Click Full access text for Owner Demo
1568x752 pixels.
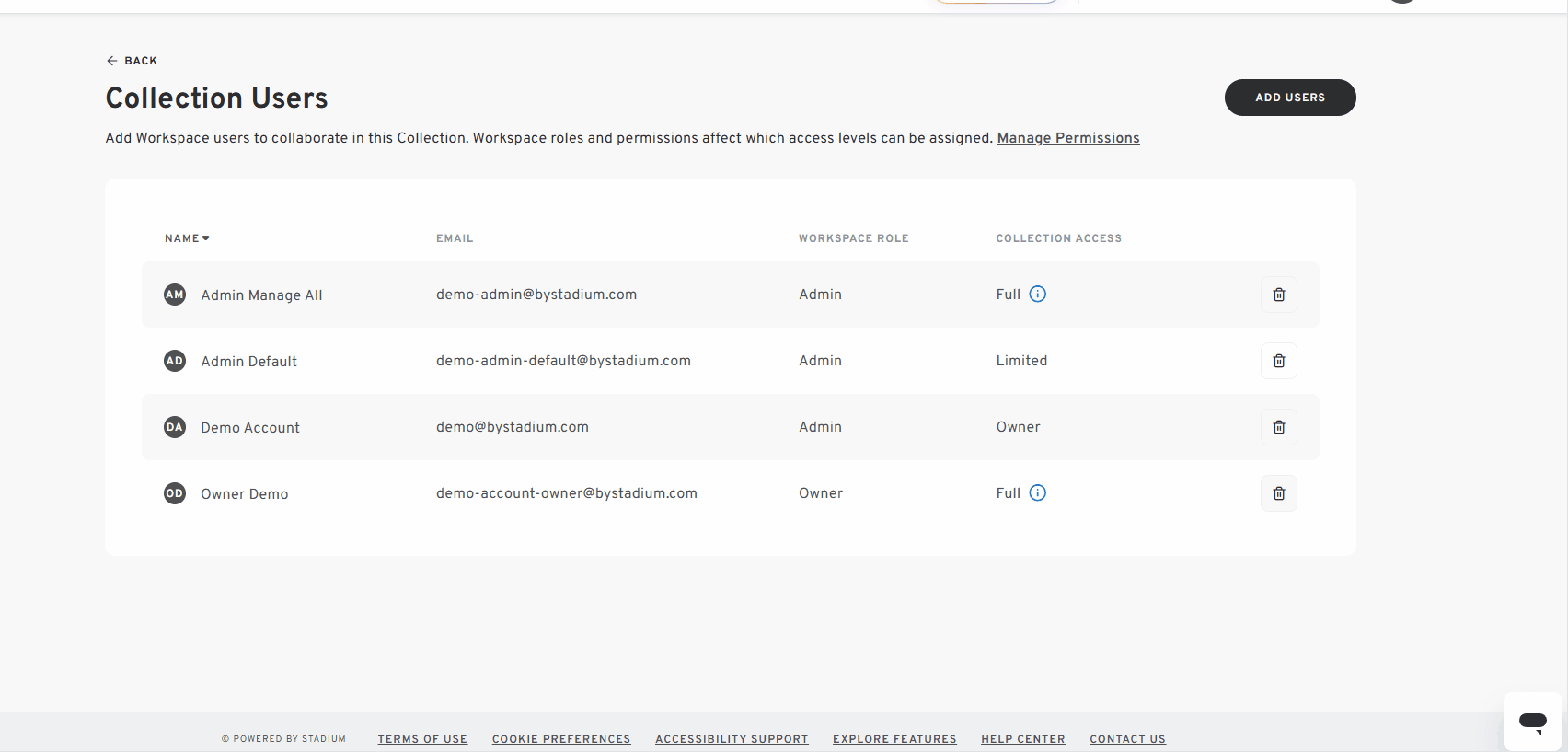coord(1009,493)
